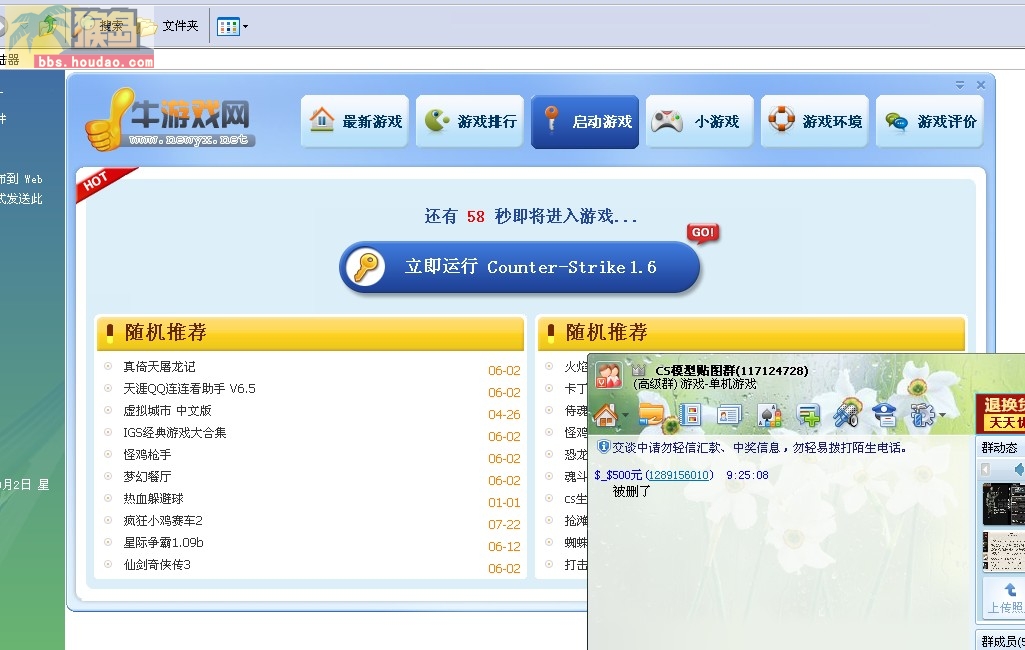Open the second 群动态 photo thumbnail

click(1003, 551)
